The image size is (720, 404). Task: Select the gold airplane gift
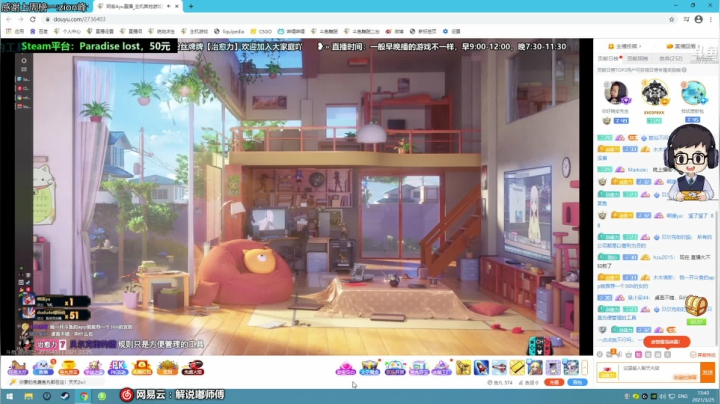coord(463,368)
